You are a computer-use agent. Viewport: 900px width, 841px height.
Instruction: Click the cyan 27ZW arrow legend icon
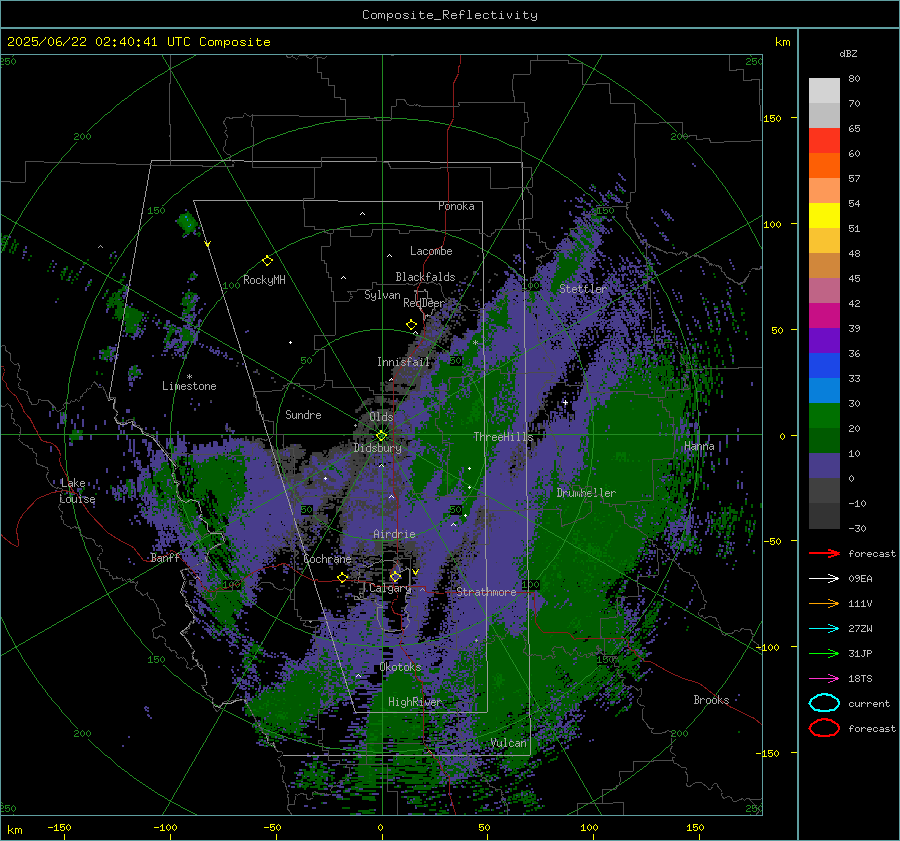coord(824,629)
